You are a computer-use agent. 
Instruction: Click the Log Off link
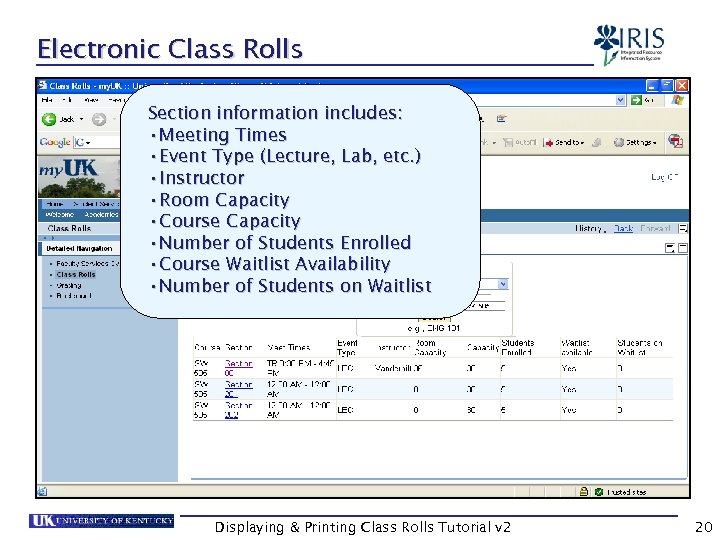tap(664, 177)
